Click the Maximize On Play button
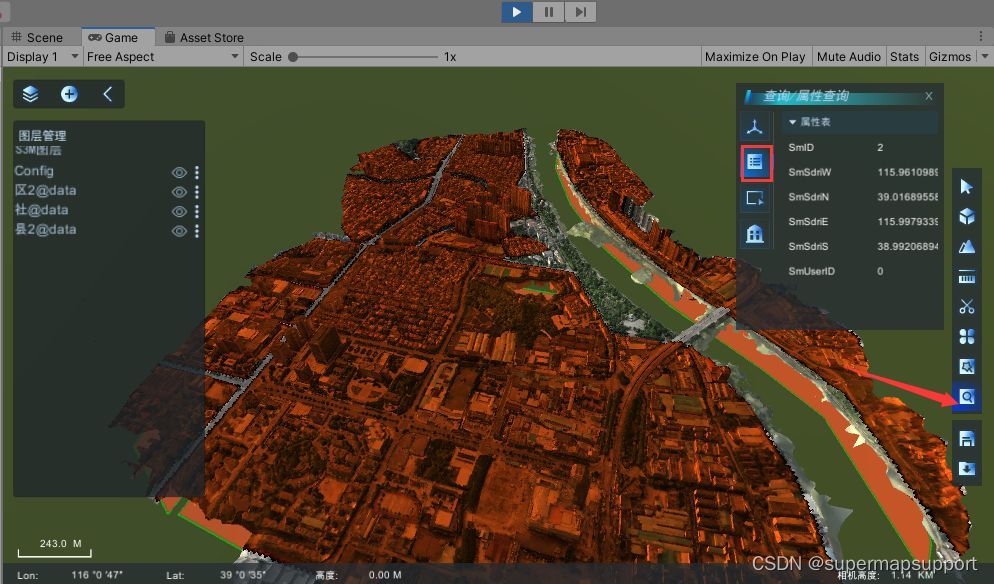 coord(756,57)
